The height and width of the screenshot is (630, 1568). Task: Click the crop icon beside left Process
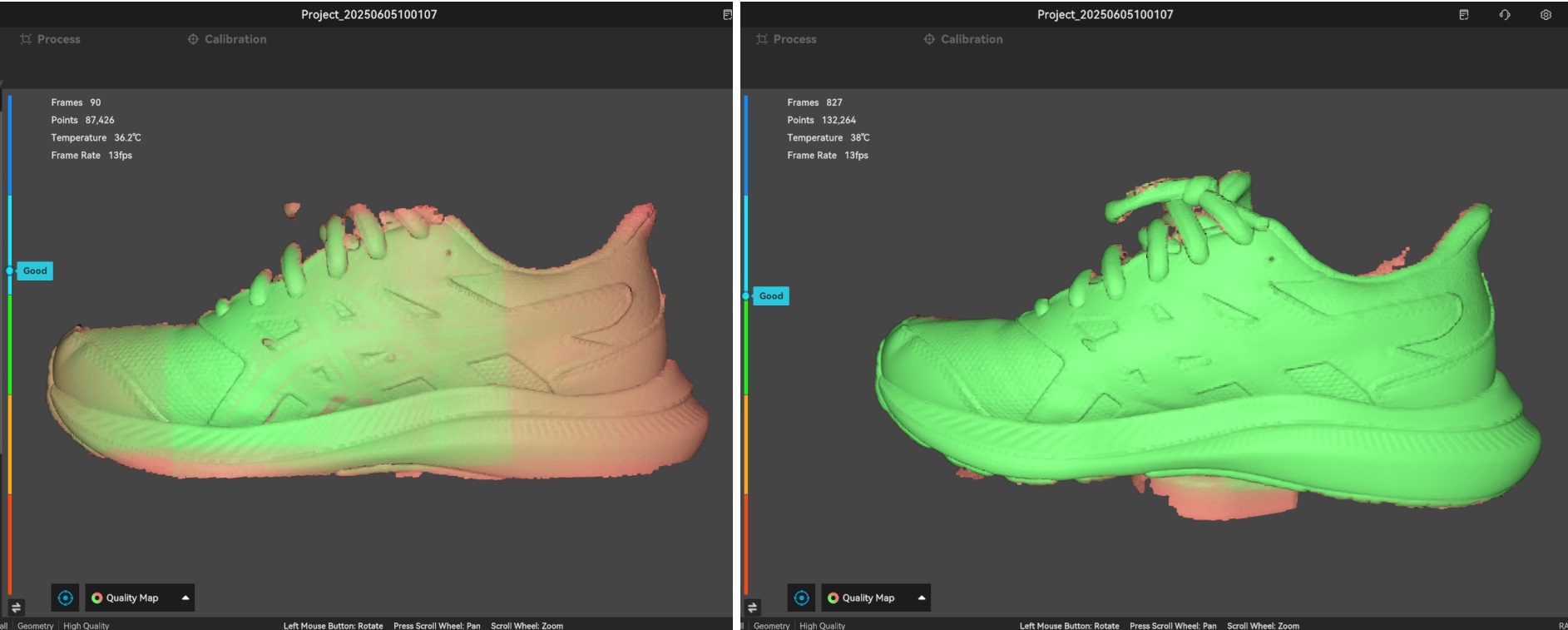tap(26, 39)
